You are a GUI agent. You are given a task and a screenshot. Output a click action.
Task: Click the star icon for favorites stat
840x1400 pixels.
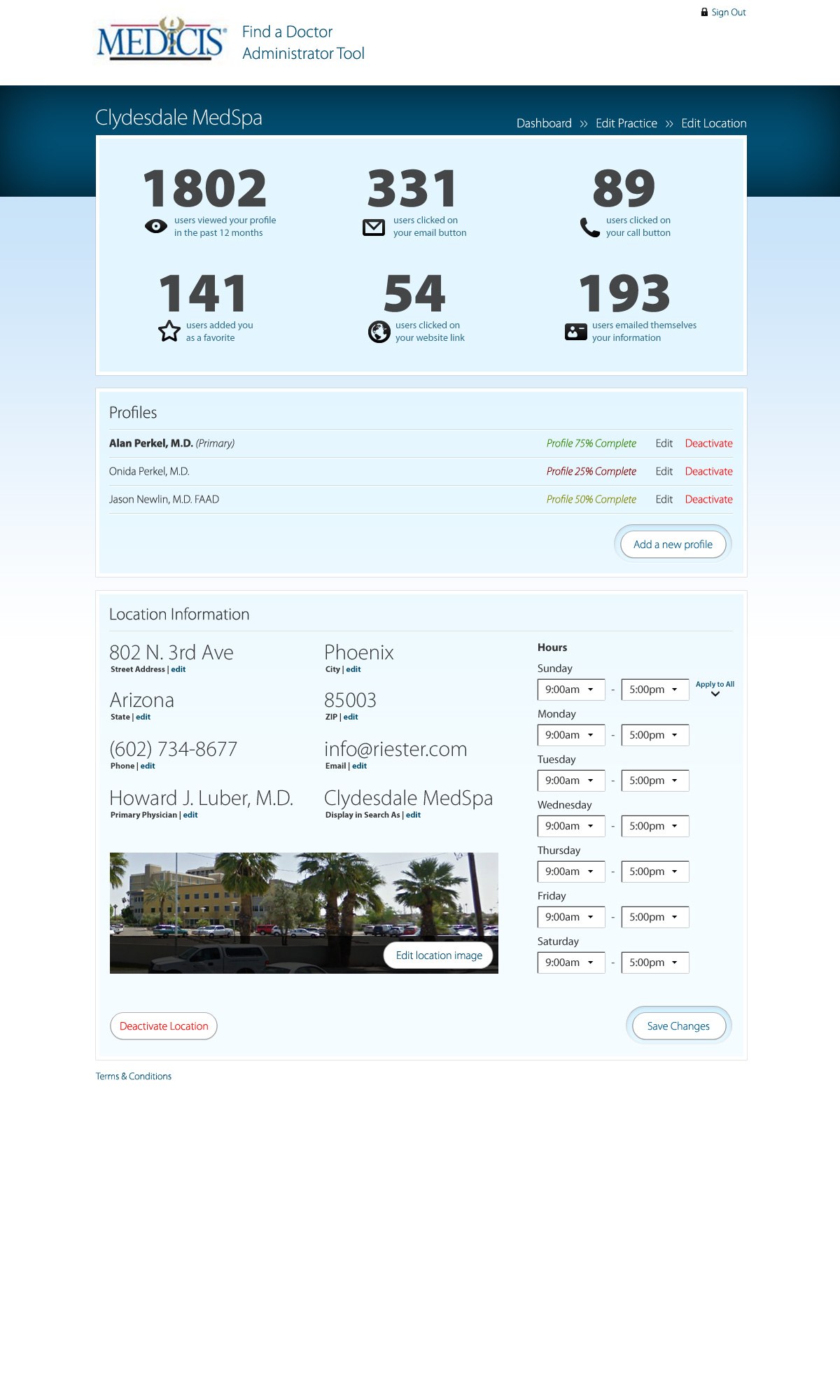point(169,331)
